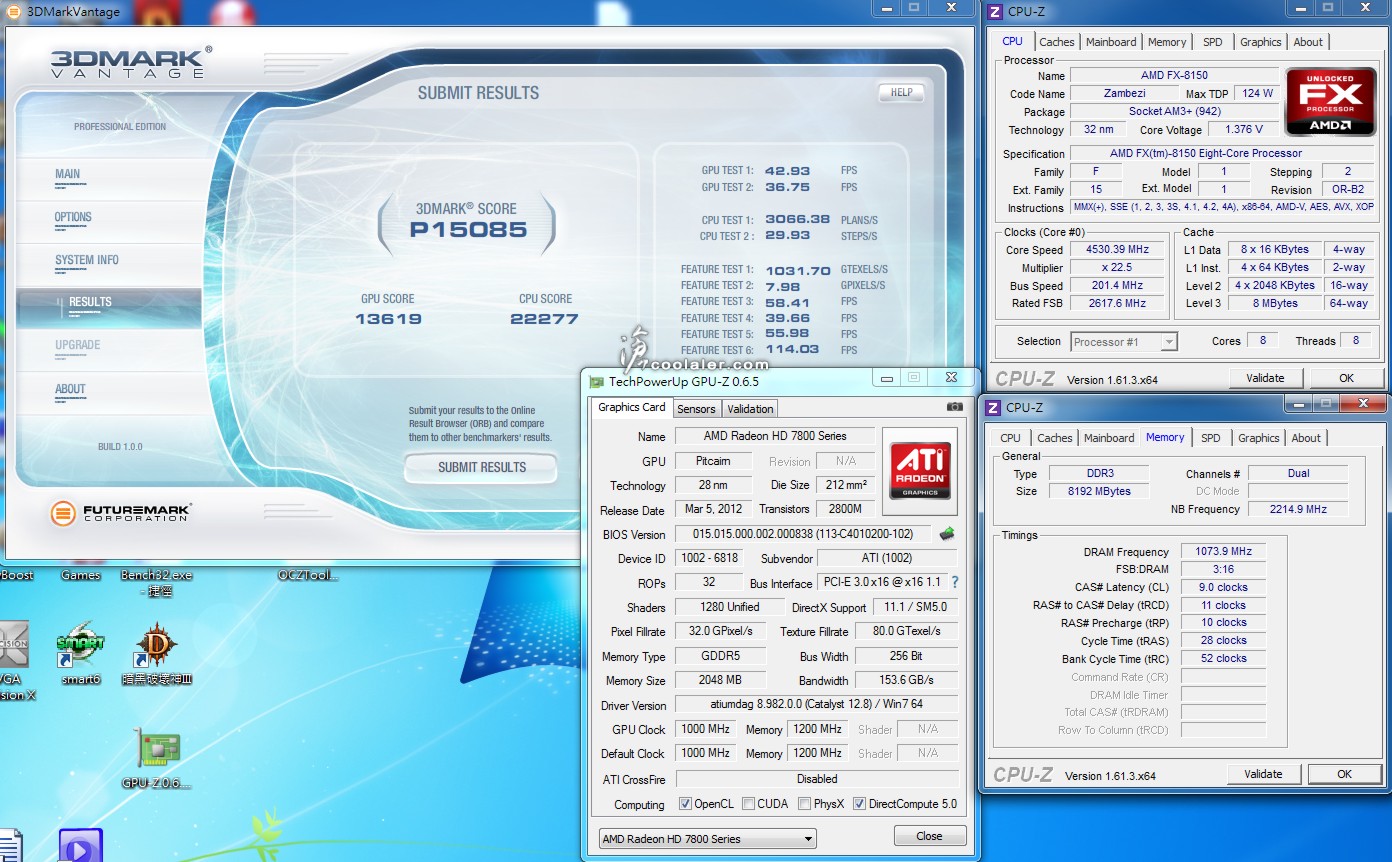Click the lower CPU-Z window title icon
1392x862 pixels.
point(992,407)
